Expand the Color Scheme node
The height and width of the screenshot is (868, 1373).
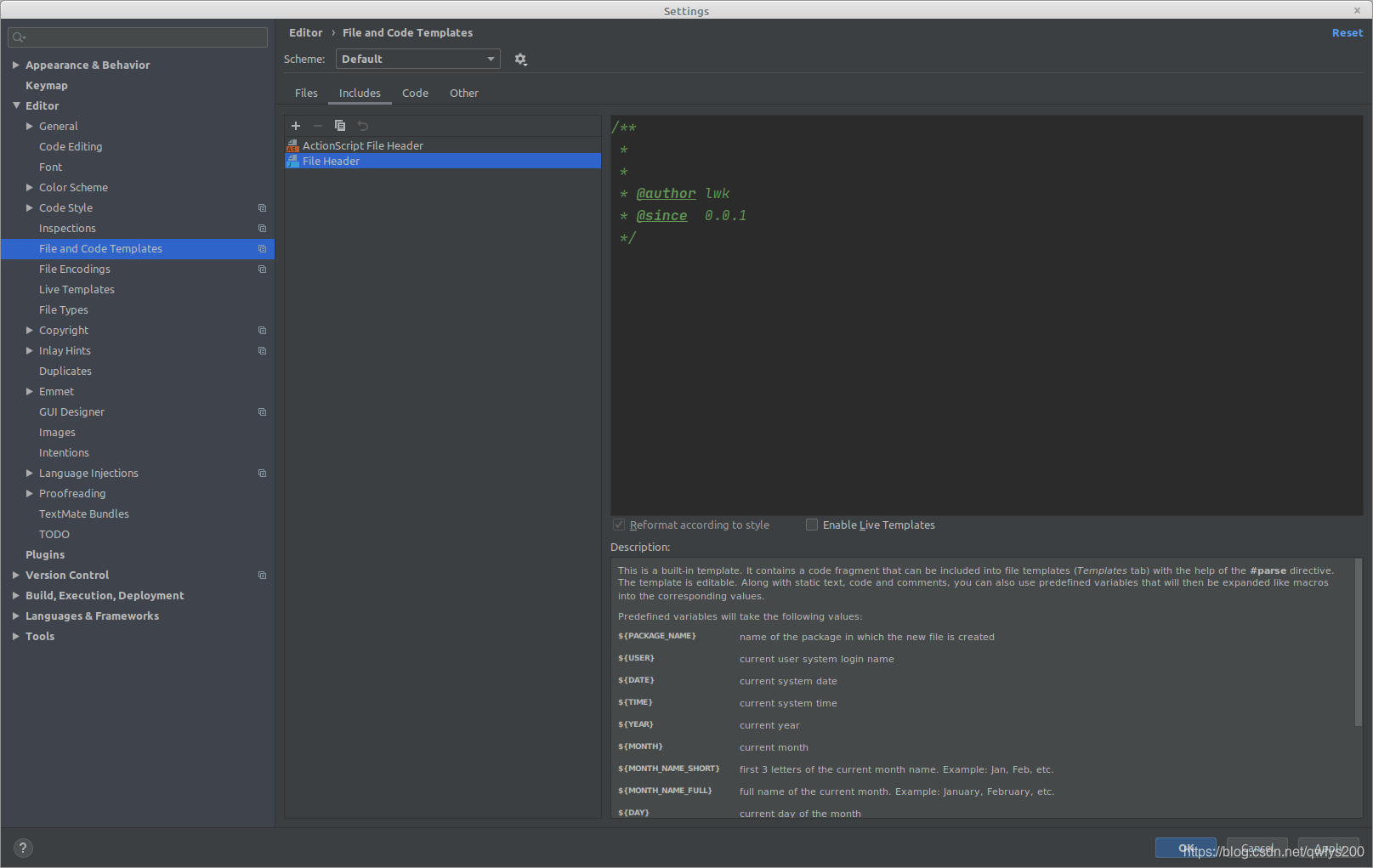[x=30, y=187]
